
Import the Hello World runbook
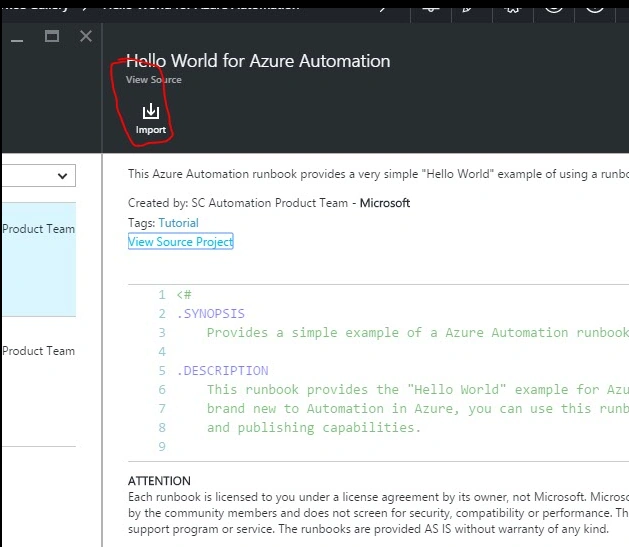[x=150, y=119]
